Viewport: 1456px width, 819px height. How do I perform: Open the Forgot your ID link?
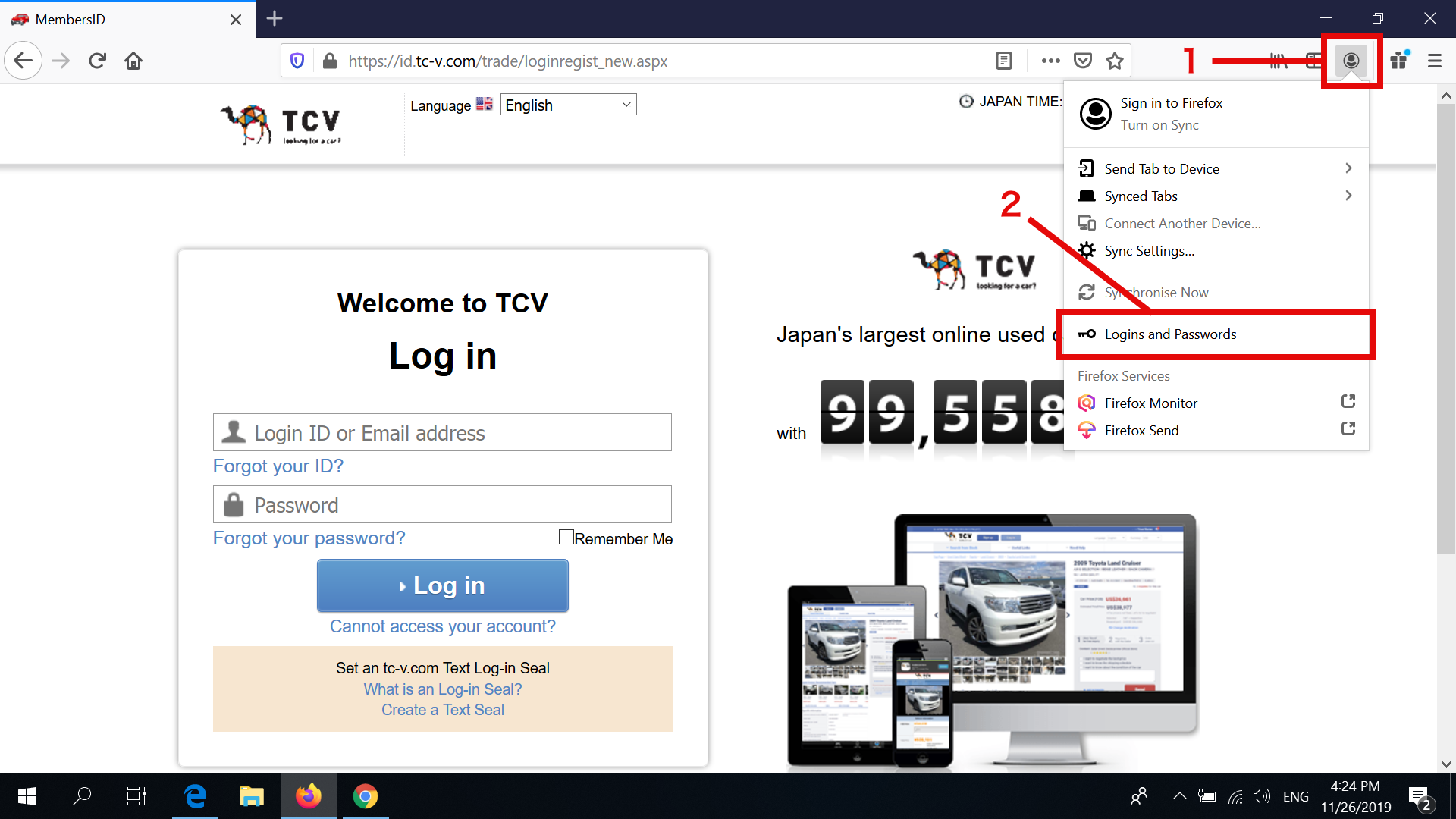[278, 466]
